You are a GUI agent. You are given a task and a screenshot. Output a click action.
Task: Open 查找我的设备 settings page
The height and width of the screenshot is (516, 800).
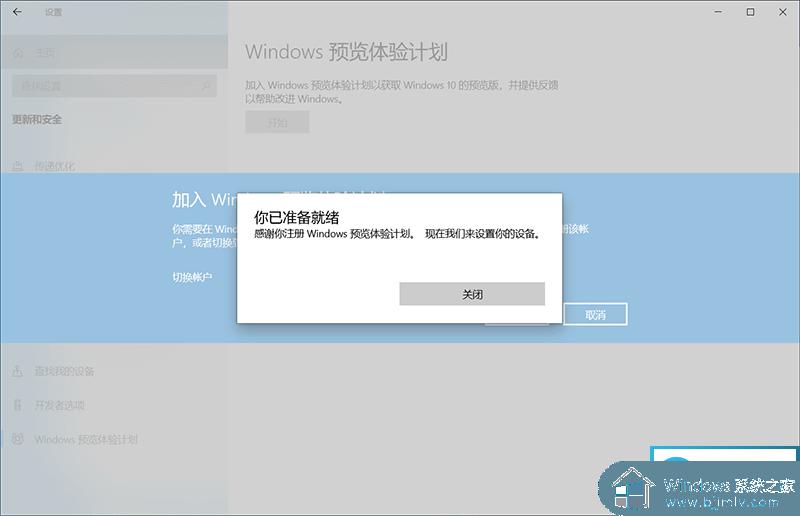[x=64, y=371]
